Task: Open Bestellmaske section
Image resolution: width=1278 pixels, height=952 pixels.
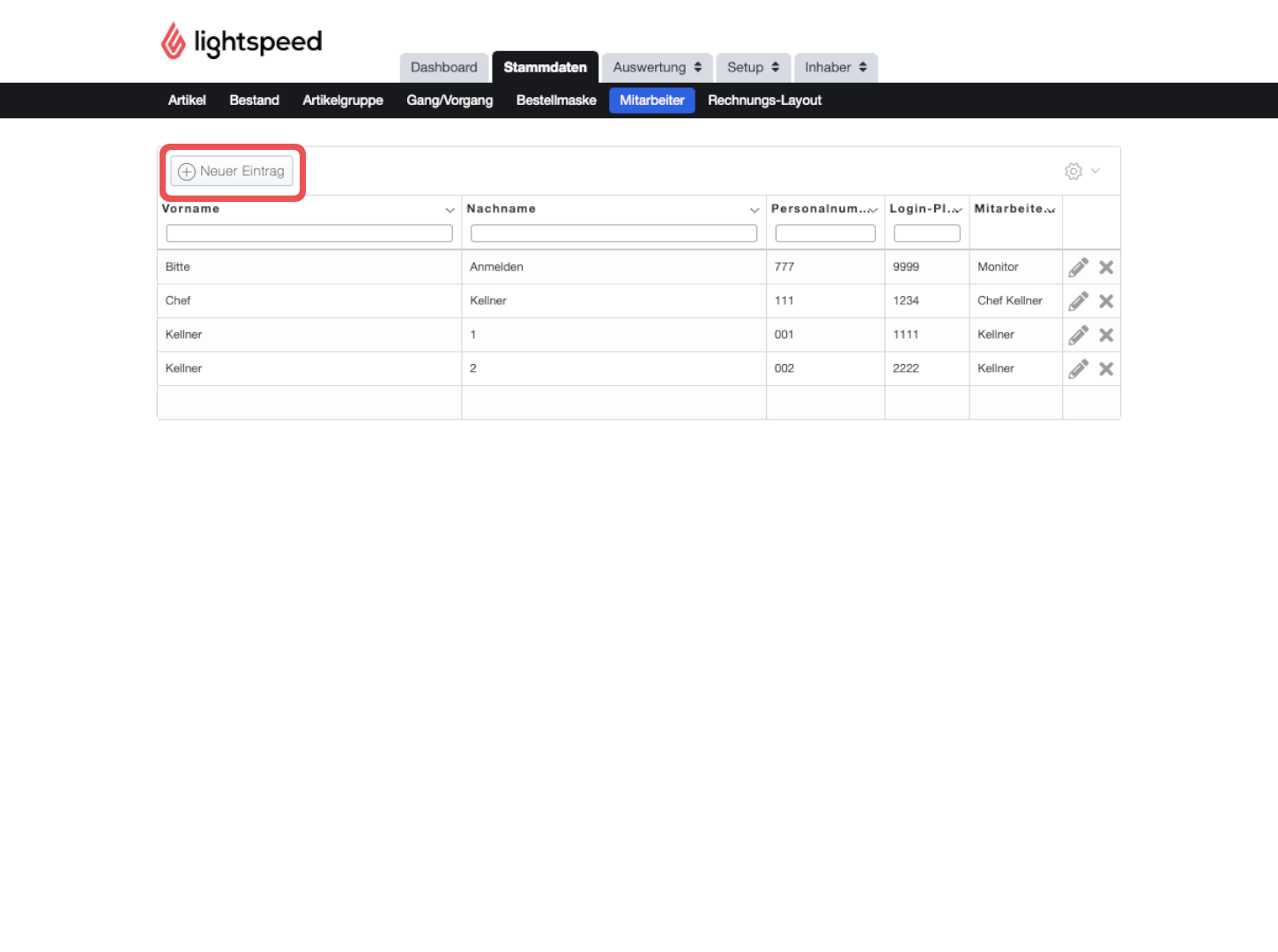Action: (556, 100)
